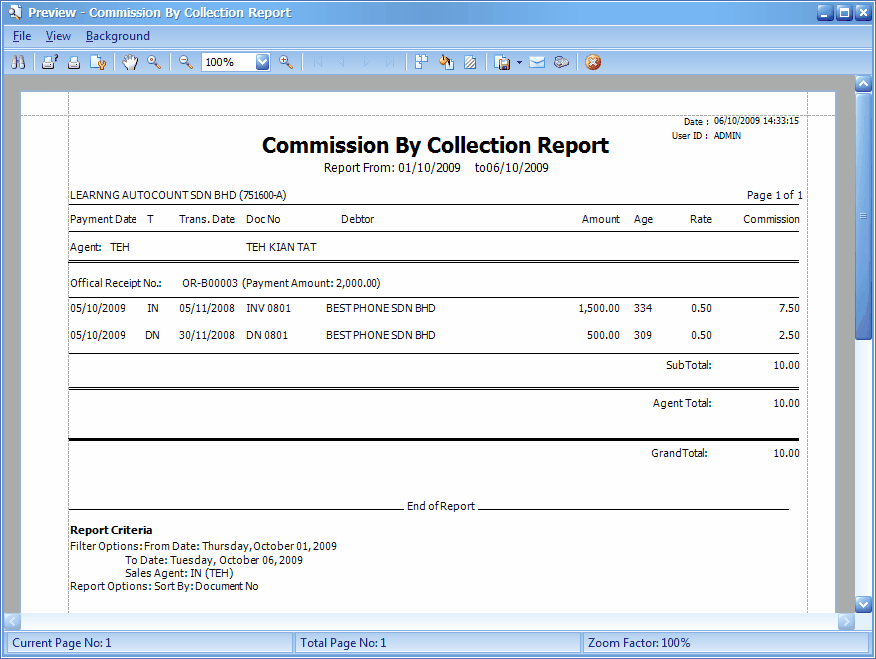The width and height of the screenshot is (876, 659).
Task: Click the Commission By Collection Report title
Action: [x=435, y=145]
